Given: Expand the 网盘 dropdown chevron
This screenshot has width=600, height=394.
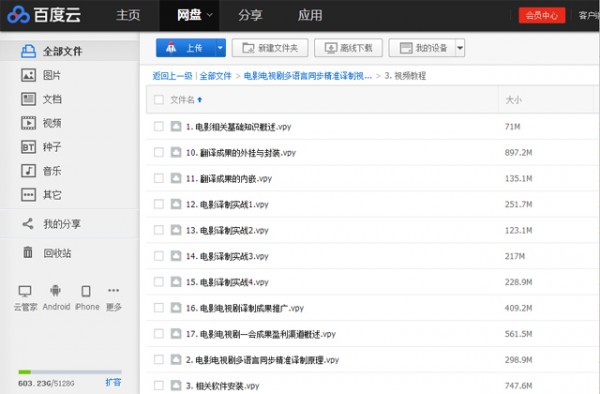Looking at the screenshot, I should (210, 15).
